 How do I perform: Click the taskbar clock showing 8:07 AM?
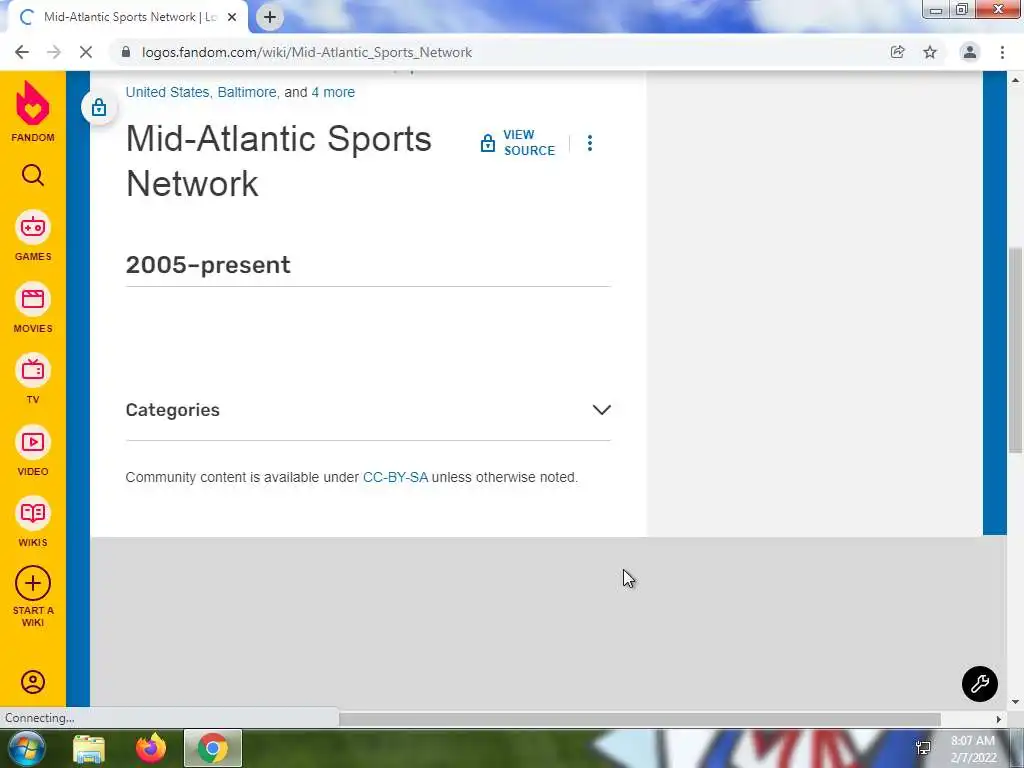(x=973, y=749)
